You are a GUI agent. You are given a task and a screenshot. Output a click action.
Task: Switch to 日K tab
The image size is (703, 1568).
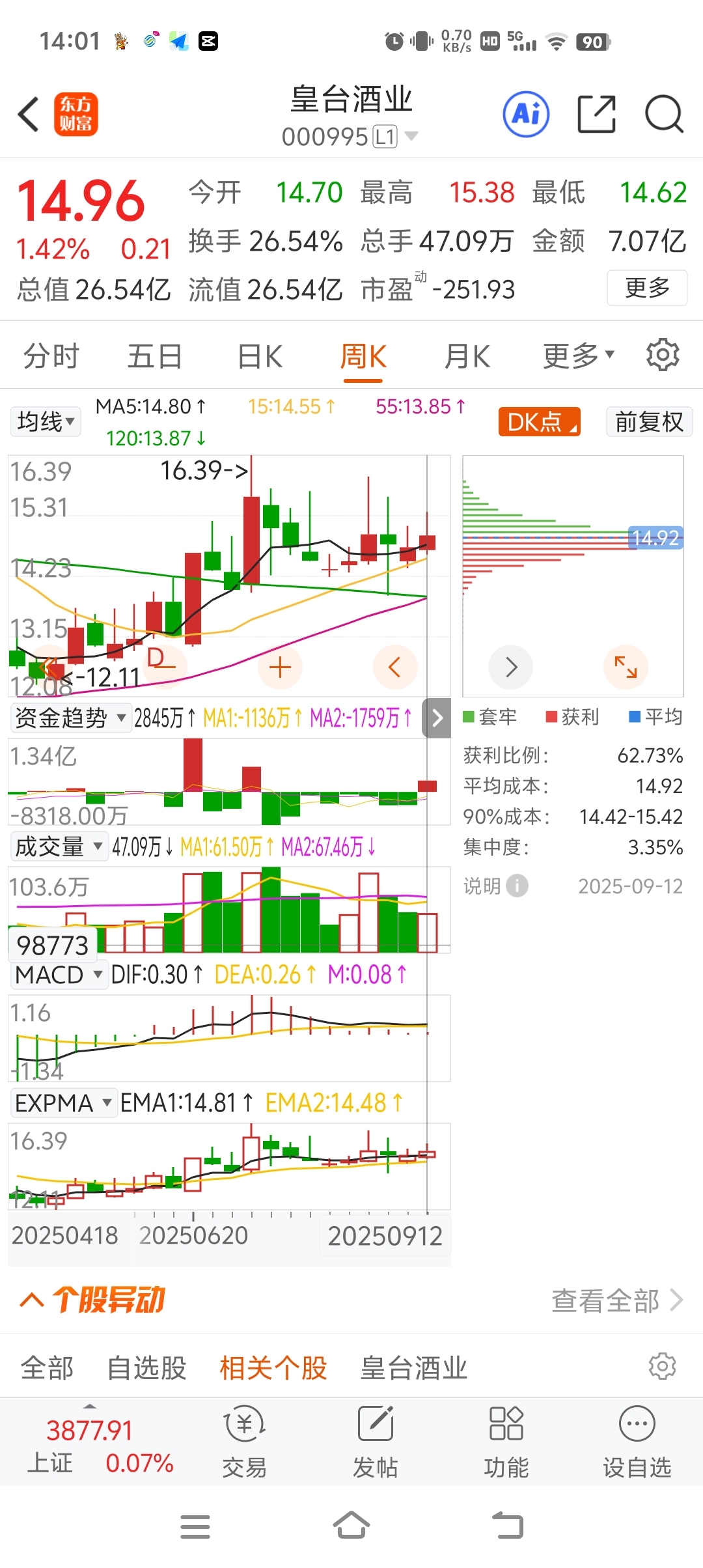260,356
